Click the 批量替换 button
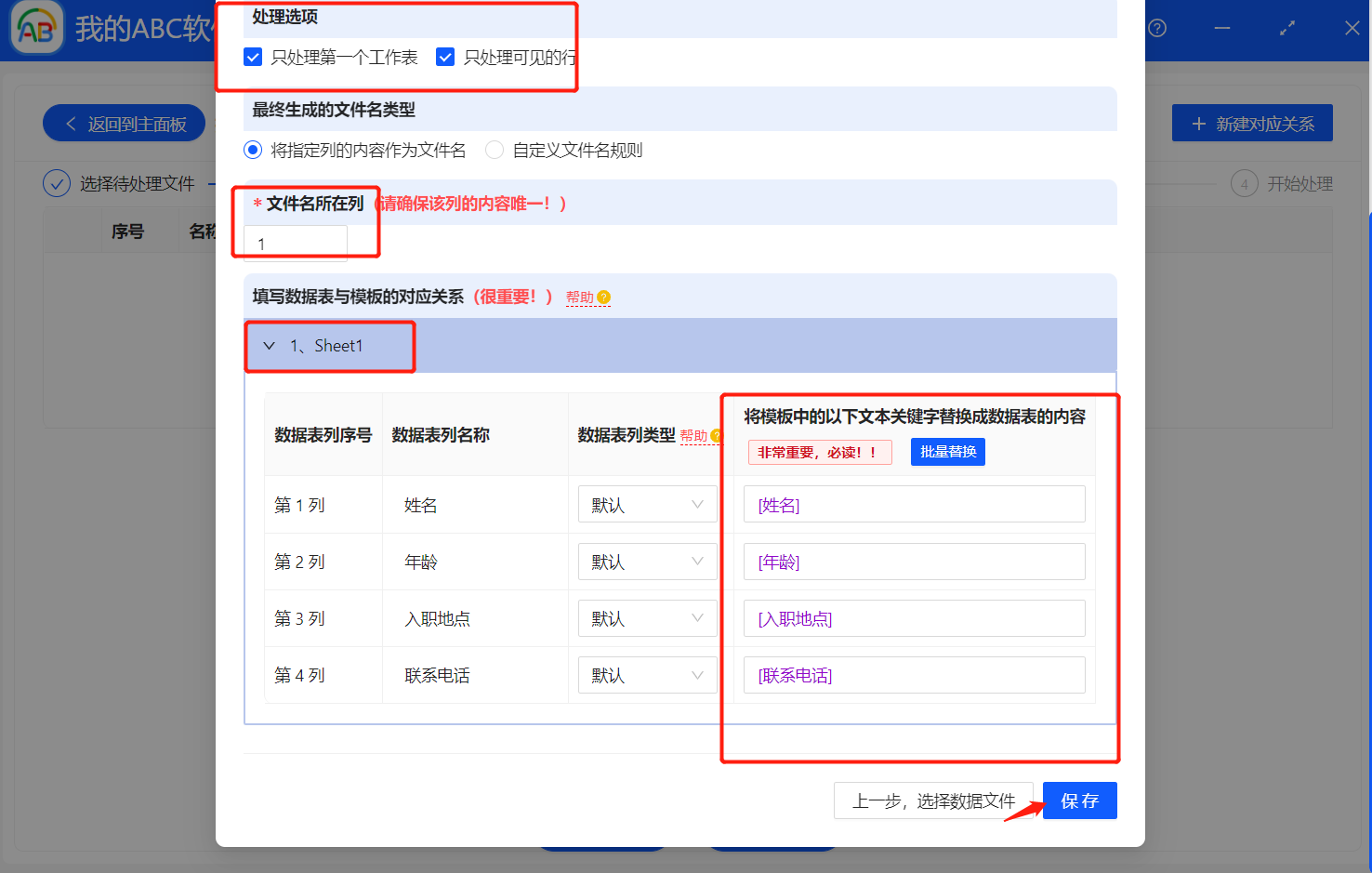Screen dimensions: 1372x873 [947, 452]
